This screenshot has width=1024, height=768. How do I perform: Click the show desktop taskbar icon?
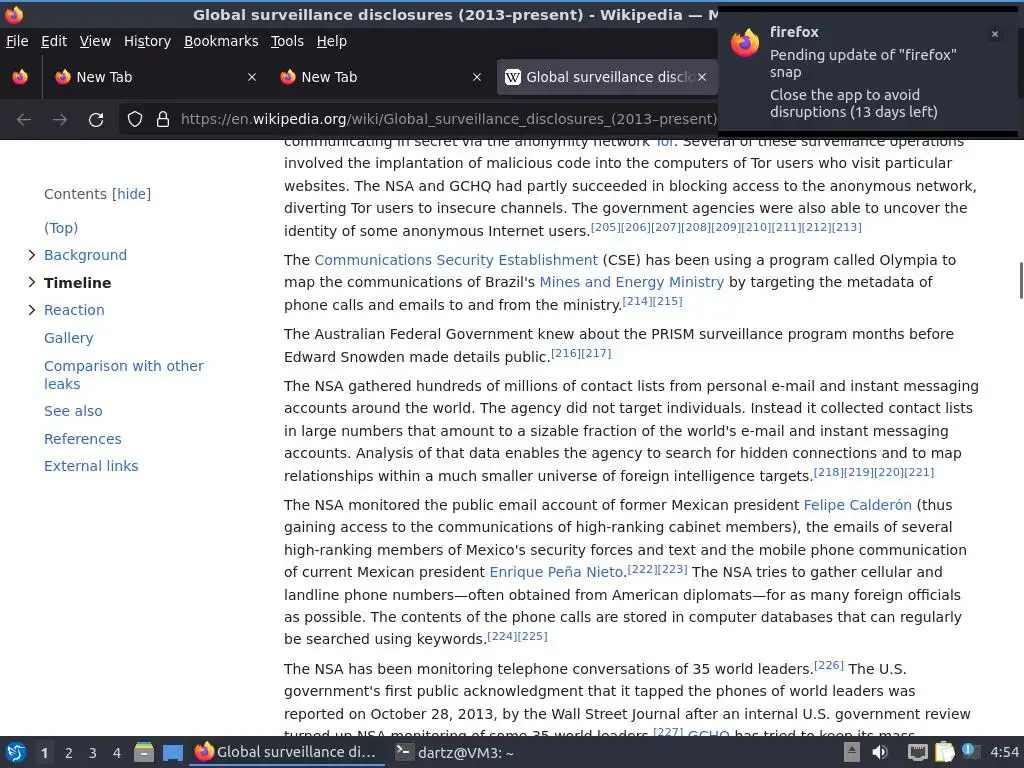click(x=172, y=752)
